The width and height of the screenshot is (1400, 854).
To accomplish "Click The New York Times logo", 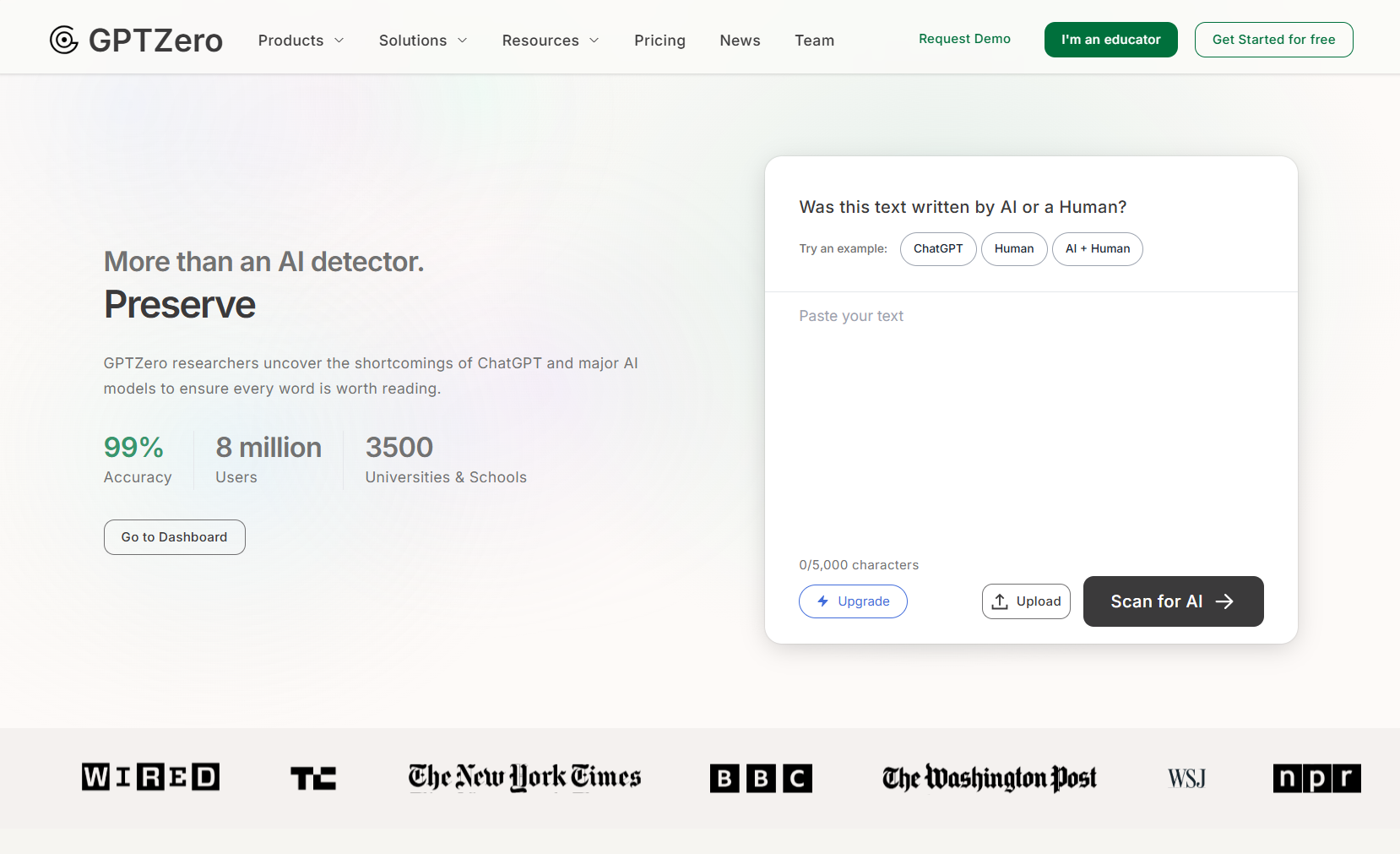I will 524,777.
